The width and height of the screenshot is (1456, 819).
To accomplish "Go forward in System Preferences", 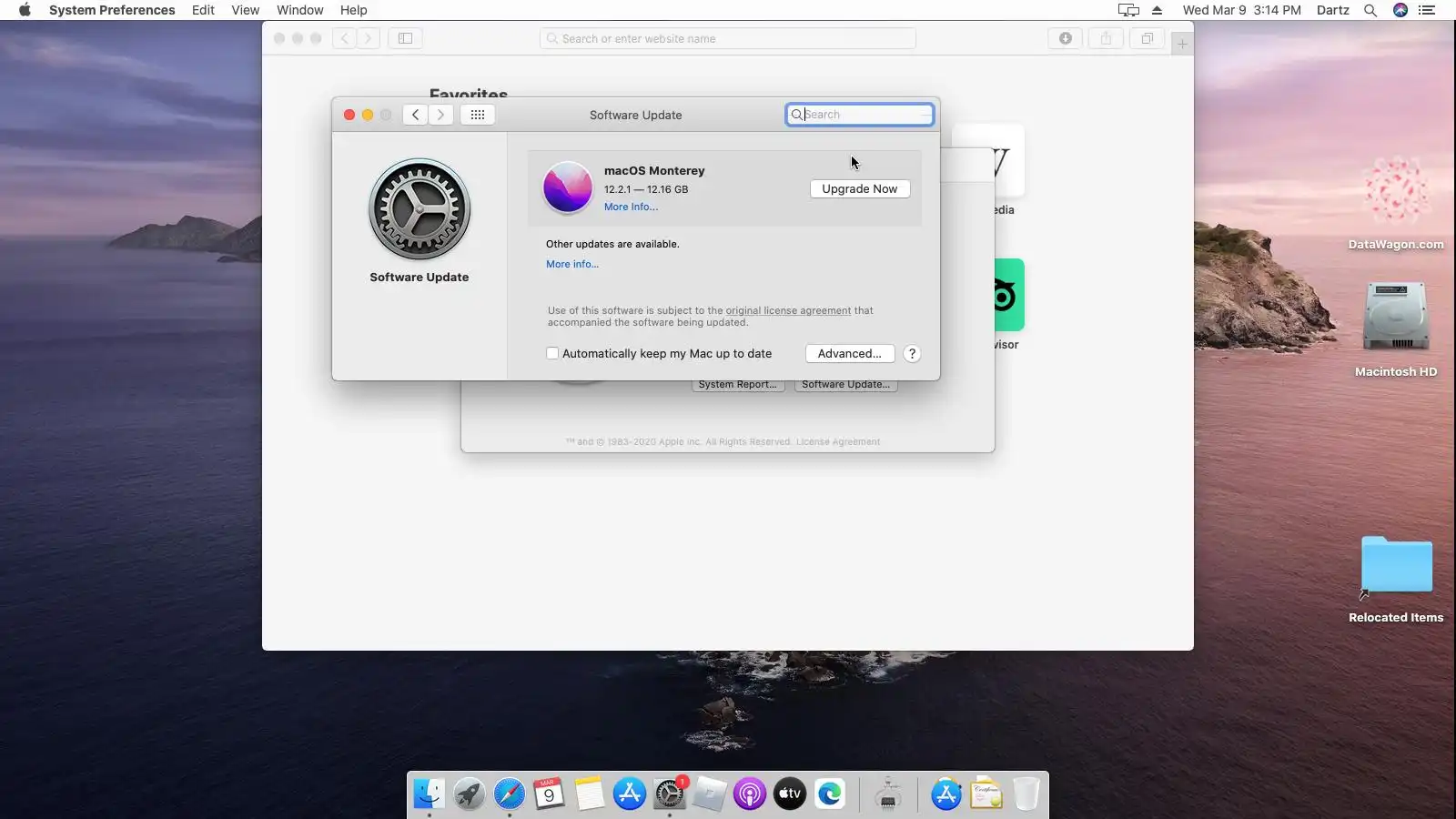I will [440, 115].
